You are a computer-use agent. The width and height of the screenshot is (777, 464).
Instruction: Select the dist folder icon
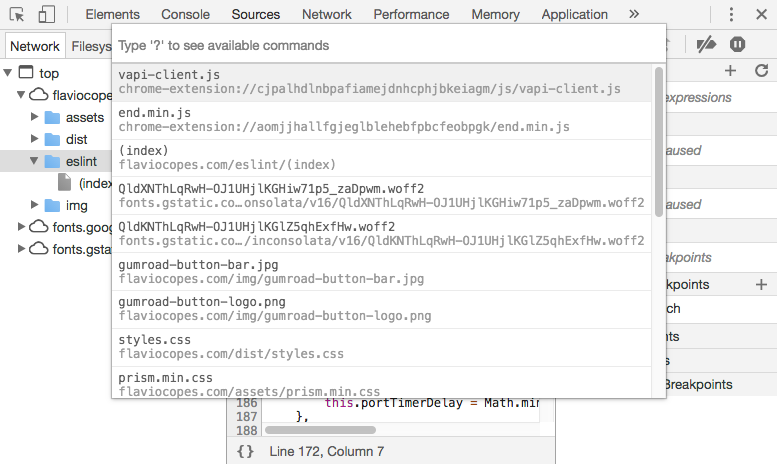click(52, 139)
